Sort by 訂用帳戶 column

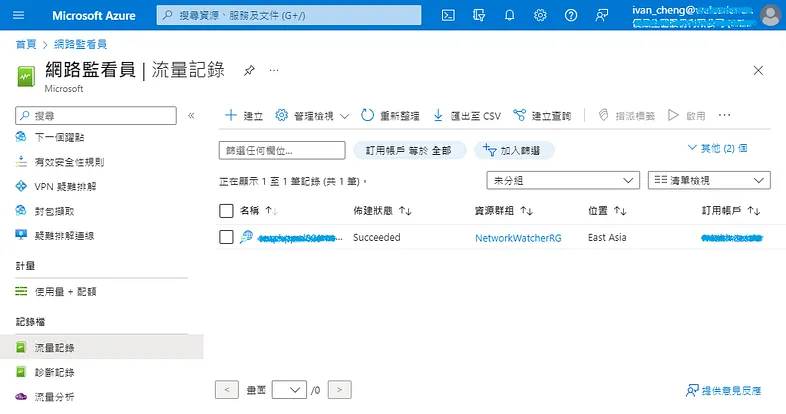[x=731, y=211]
